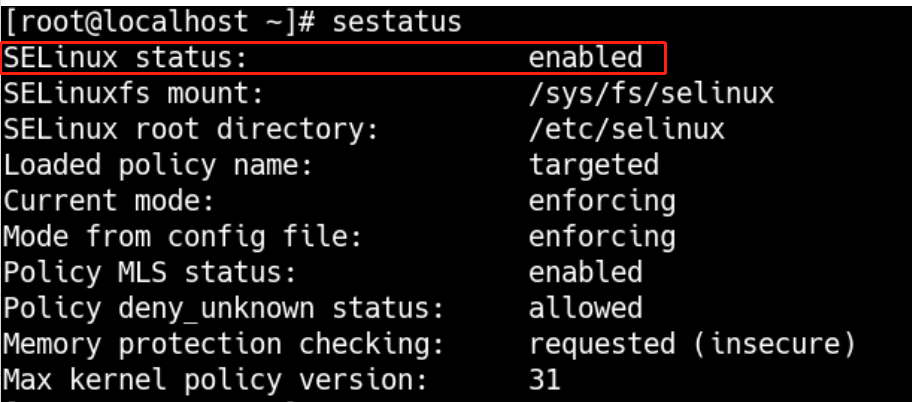
Task: Click the SELinuxfs mount label
Action: pyautogui.click(x=133, y=94)
